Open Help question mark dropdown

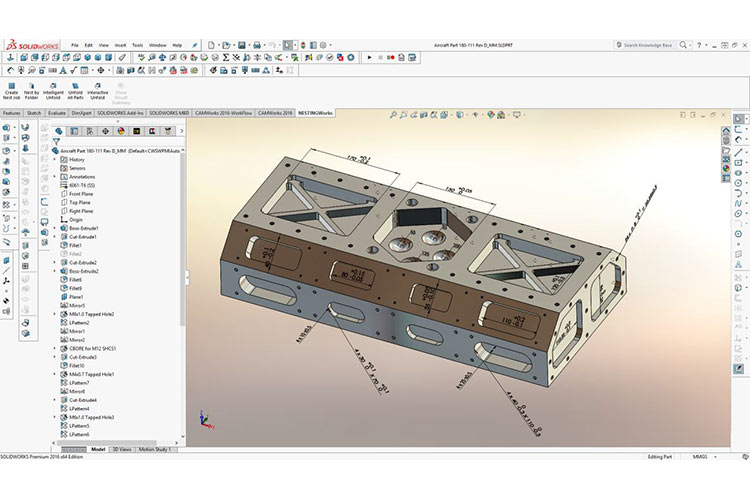[706, 45]
